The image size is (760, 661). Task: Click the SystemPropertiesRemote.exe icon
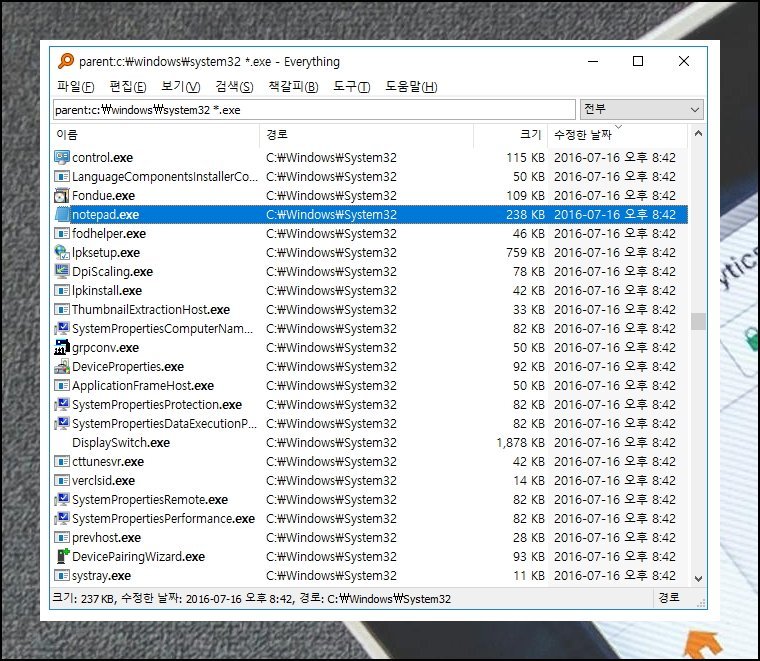click(62, 499)
